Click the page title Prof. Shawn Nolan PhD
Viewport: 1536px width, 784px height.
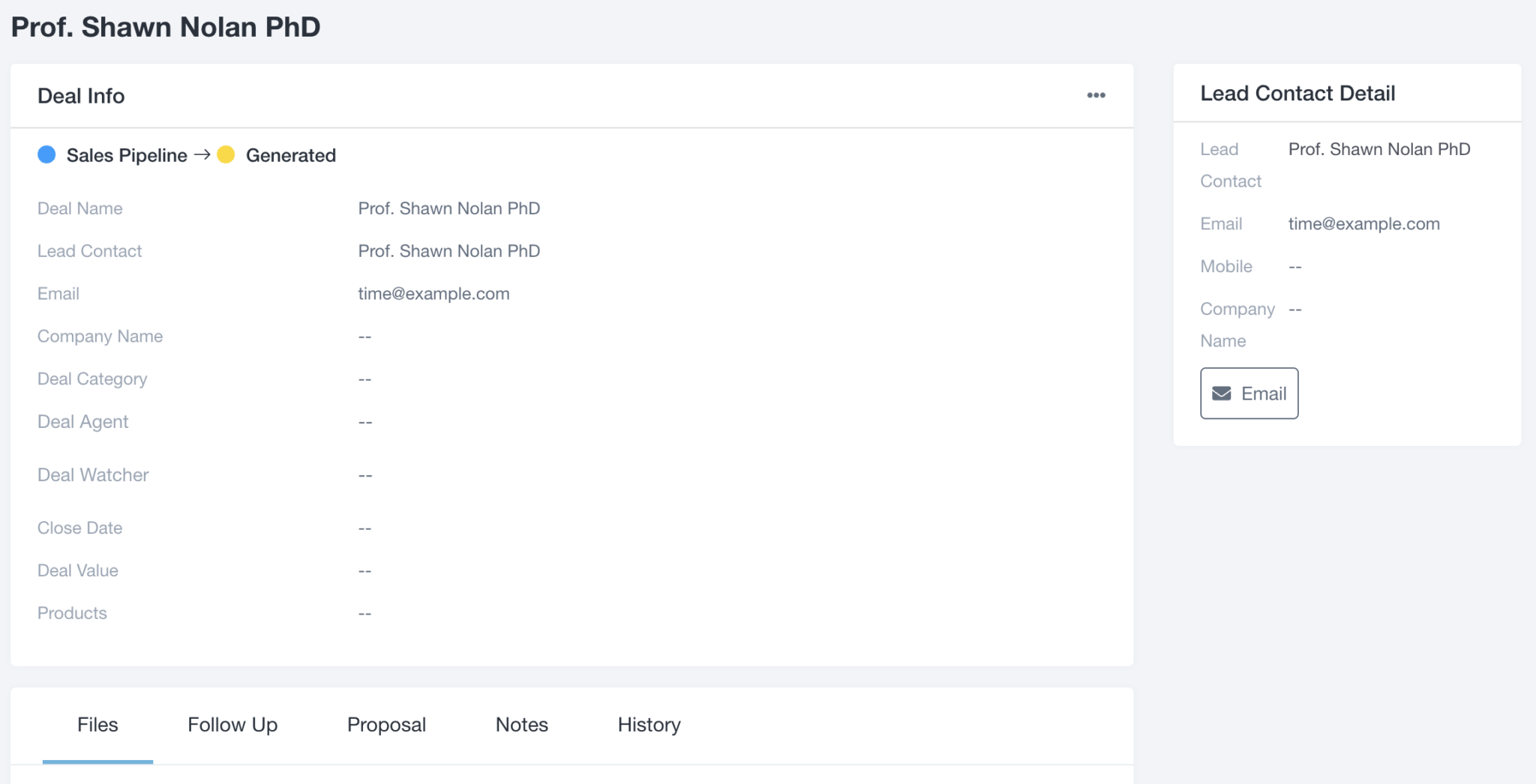coord(166,27)
